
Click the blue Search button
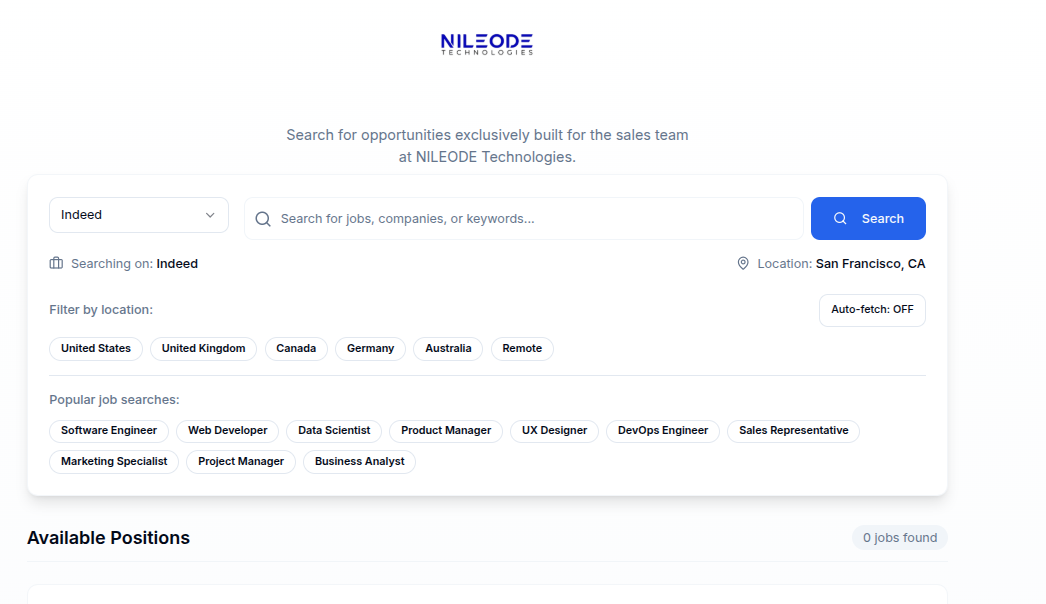868,218
